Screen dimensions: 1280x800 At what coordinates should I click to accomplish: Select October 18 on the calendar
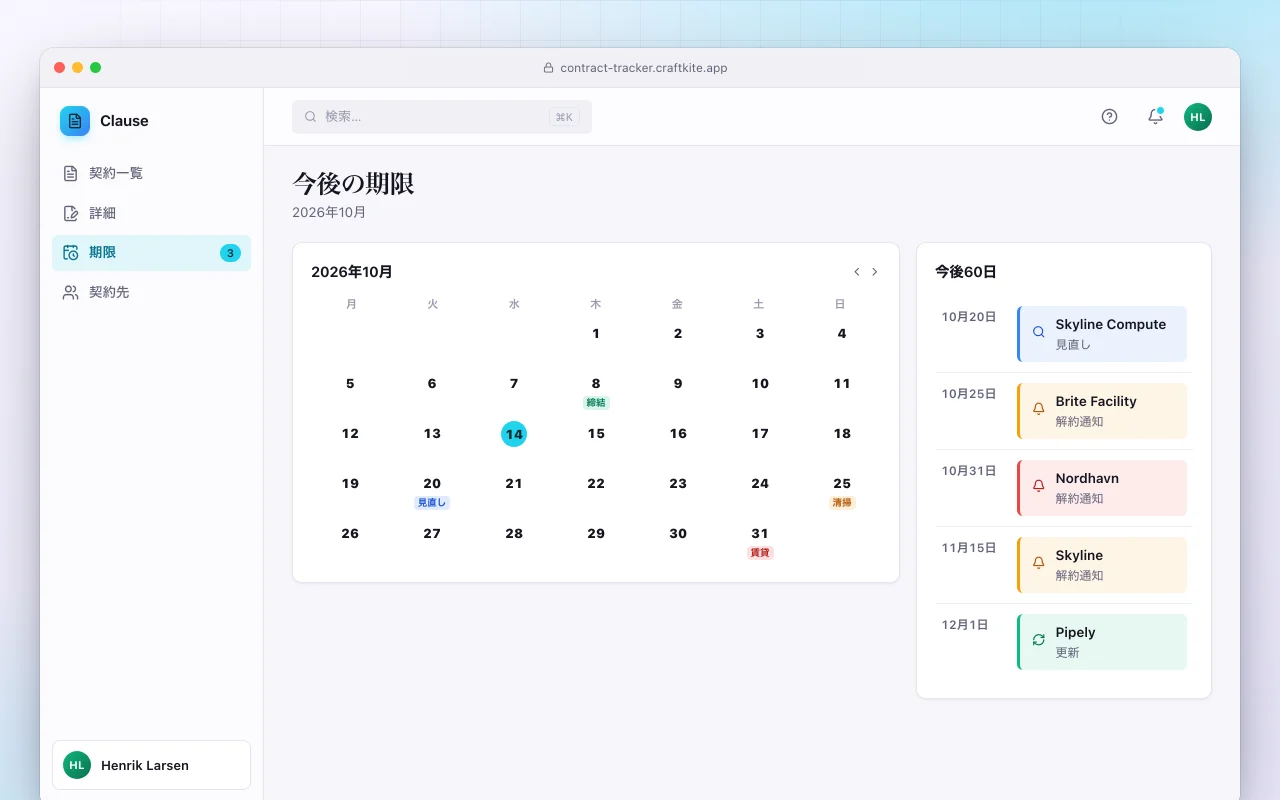842,434
